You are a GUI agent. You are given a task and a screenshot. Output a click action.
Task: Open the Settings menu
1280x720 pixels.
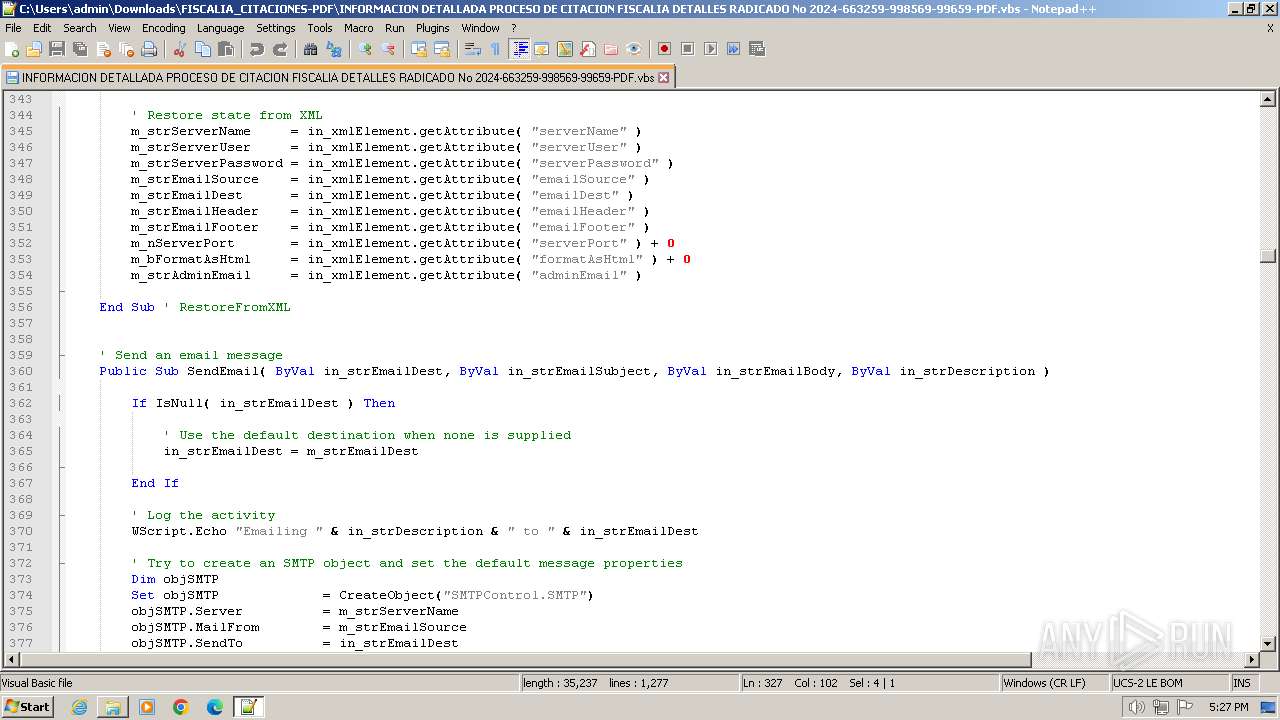click(275, 28)
